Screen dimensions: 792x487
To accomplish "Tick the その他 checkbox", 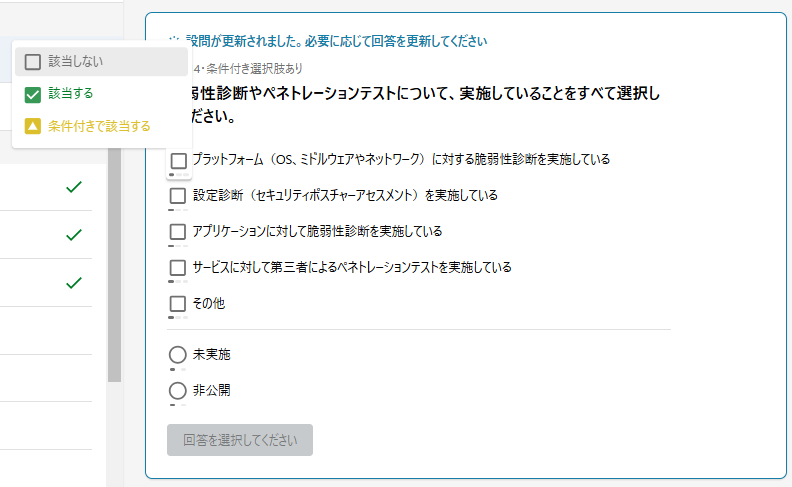I will click(178, 304).
